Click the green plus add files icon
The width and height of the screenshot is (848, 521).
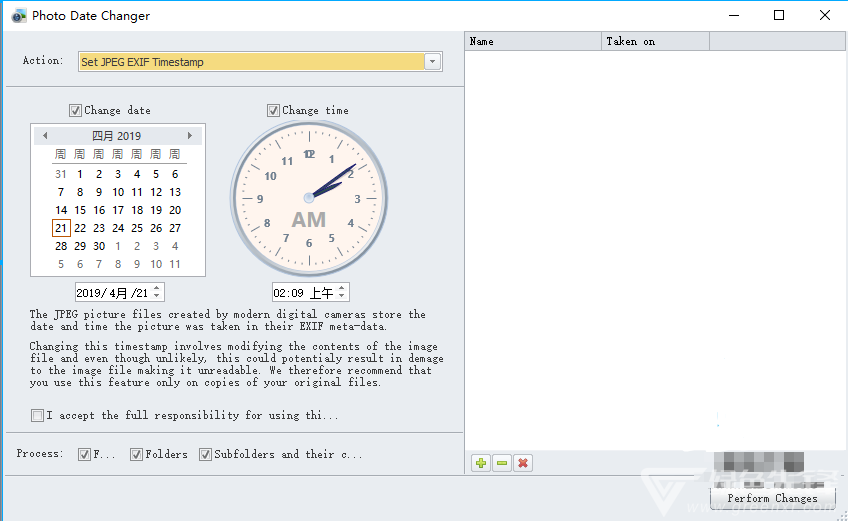481,463
